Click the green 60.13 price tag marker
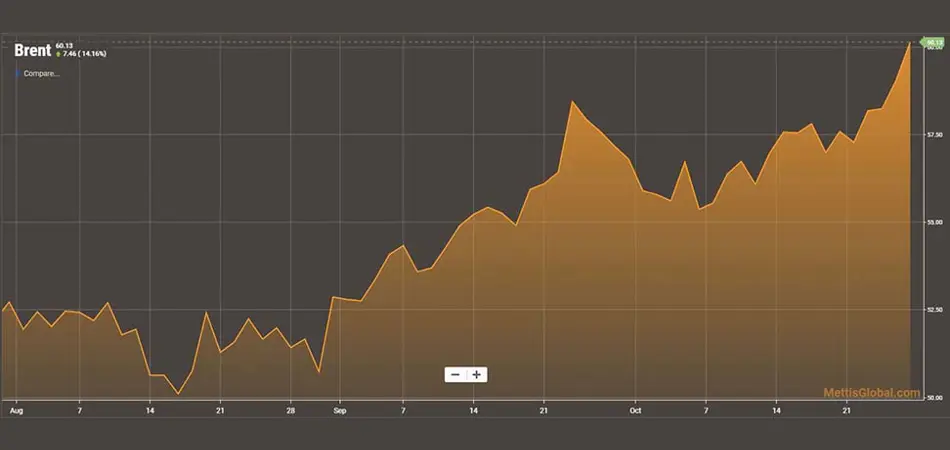 pos(933,42)
